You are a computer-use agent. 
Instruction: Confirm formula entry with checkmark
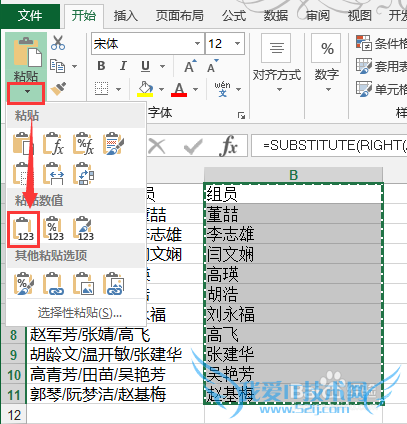(x=193, y=146)
